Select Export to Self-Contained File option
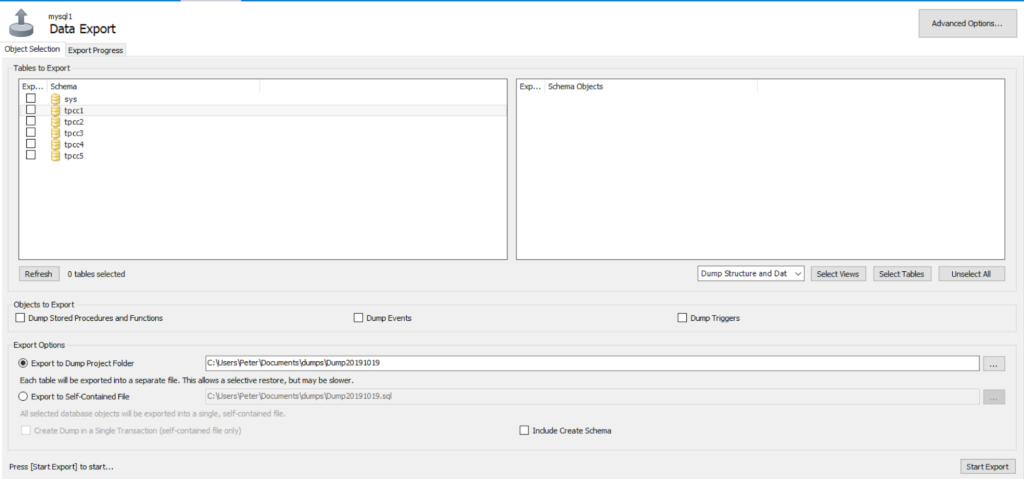The image size is (1024, 479). click(24, 396)
